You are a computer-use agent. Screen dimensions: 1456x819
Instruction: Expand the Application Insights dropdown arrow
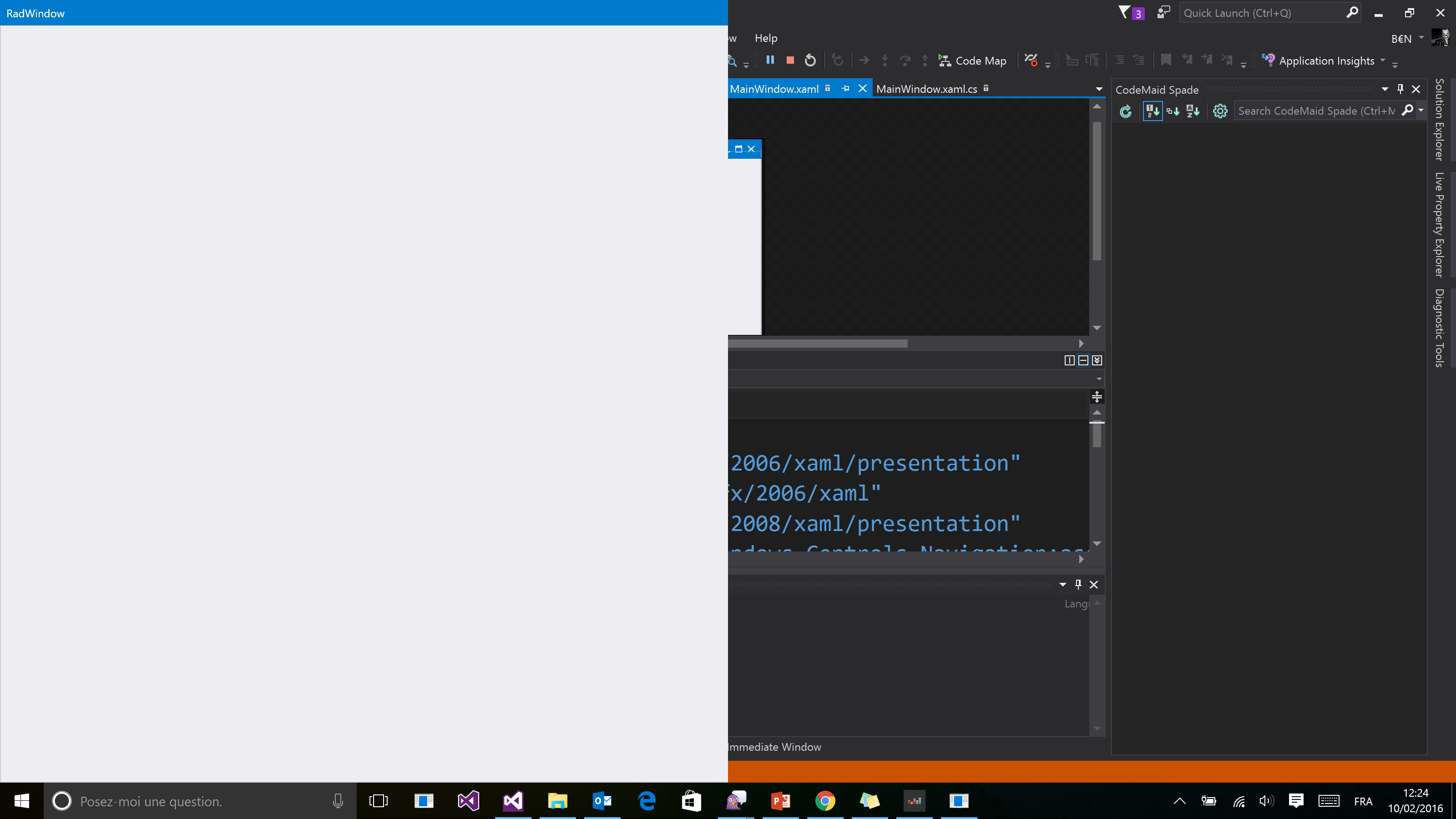click(x=1383, y=60)
